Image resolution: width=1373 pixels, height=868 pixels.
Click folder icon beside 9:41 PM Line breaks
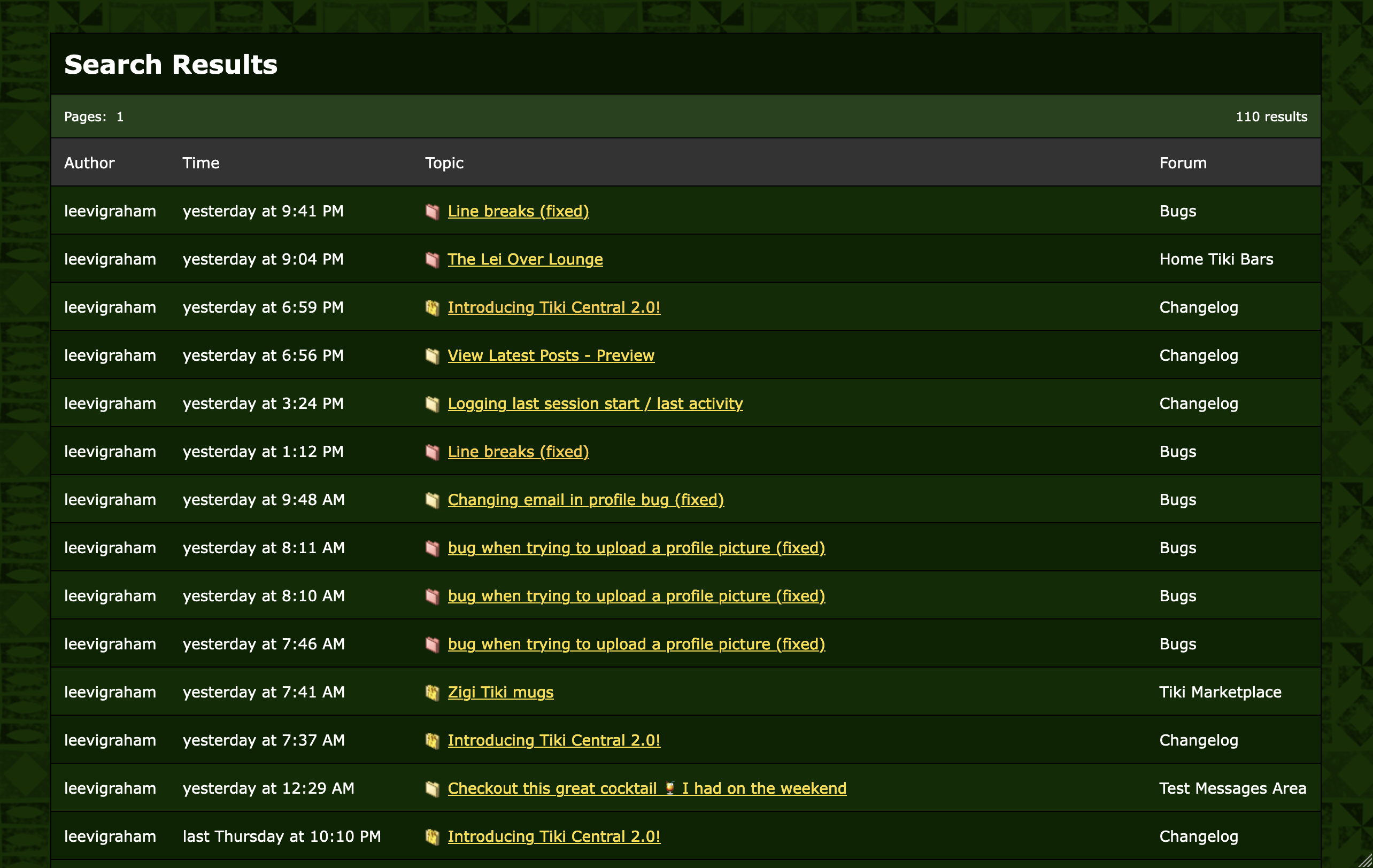[432, 212]
